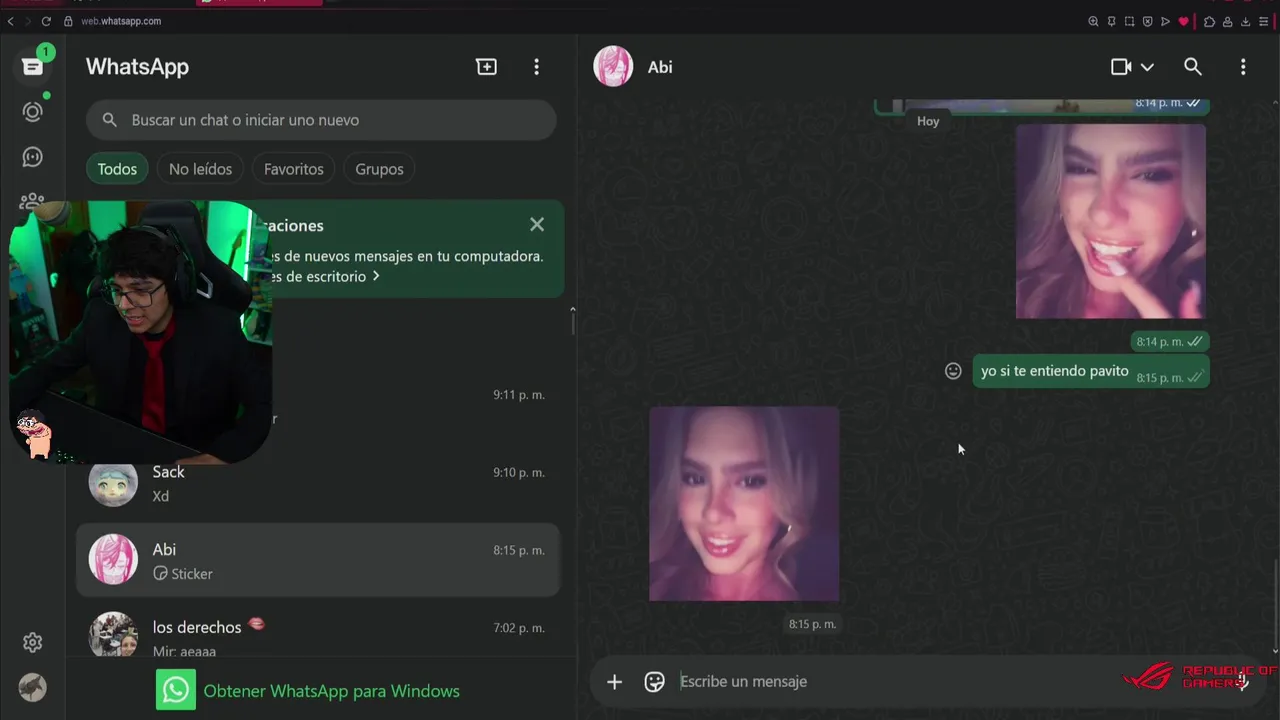
Task: Open the ad blocker shield icon
Action: point(1147,21)
